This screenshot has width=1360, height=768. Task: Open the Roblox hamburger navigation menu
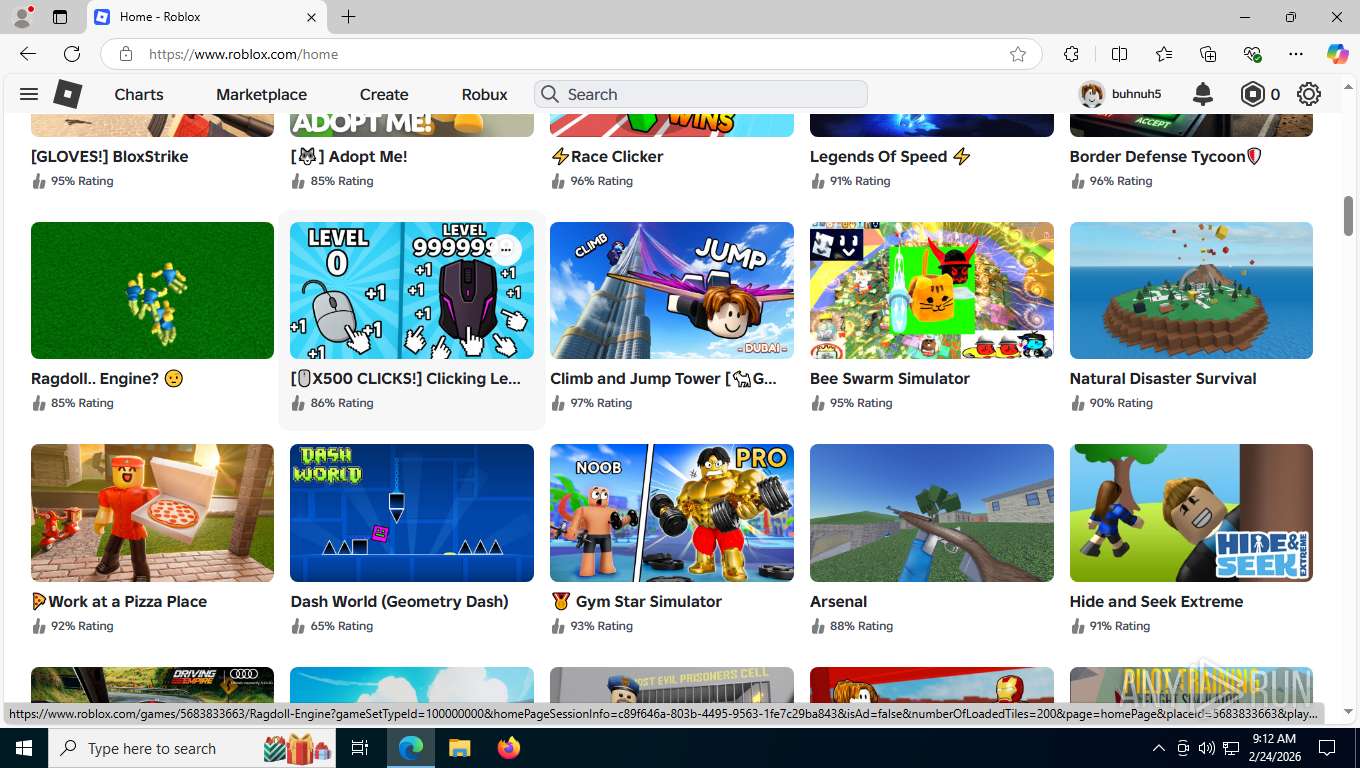tap(29, 94)
